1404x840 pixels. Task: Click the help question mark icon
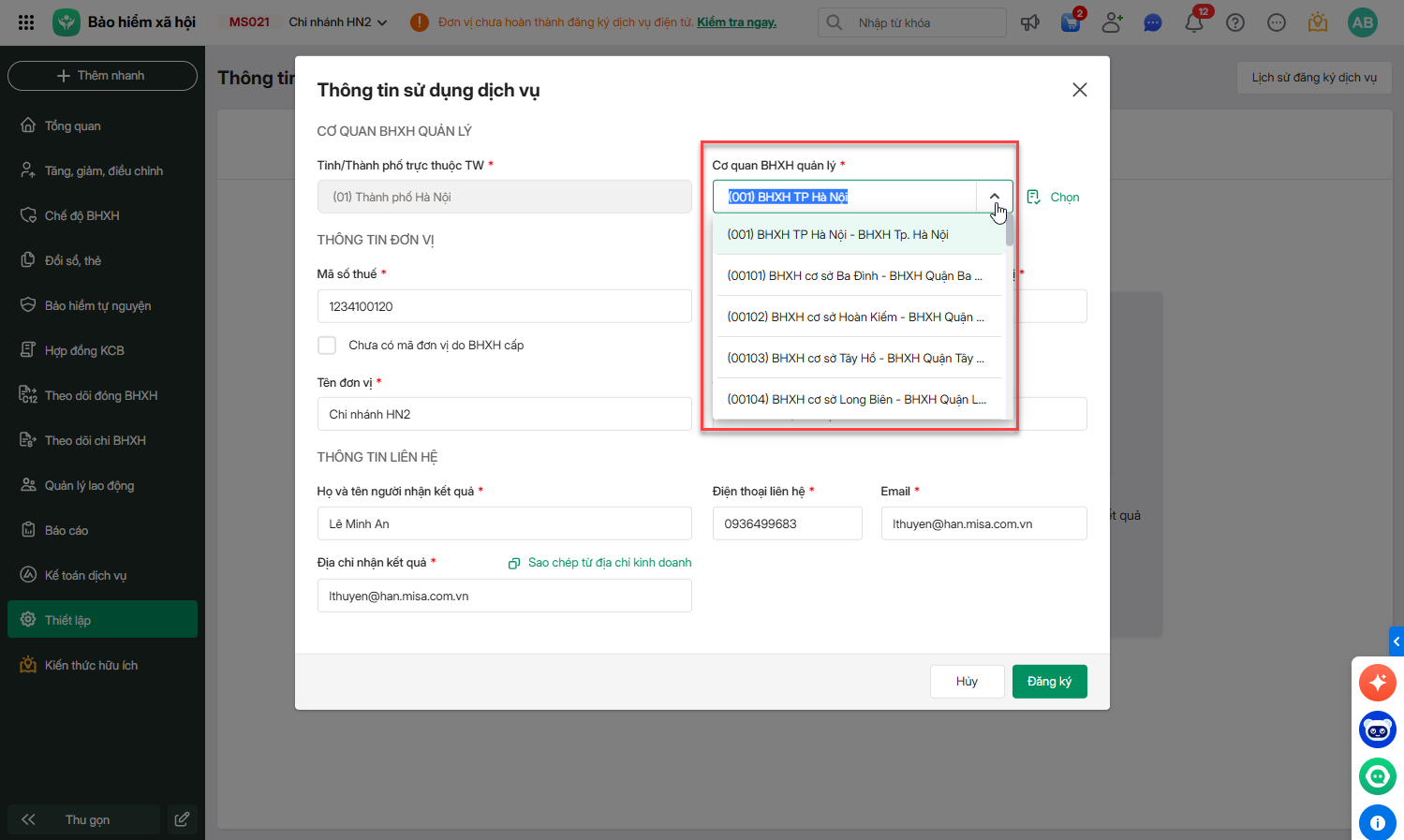[x=1235, y=22]
